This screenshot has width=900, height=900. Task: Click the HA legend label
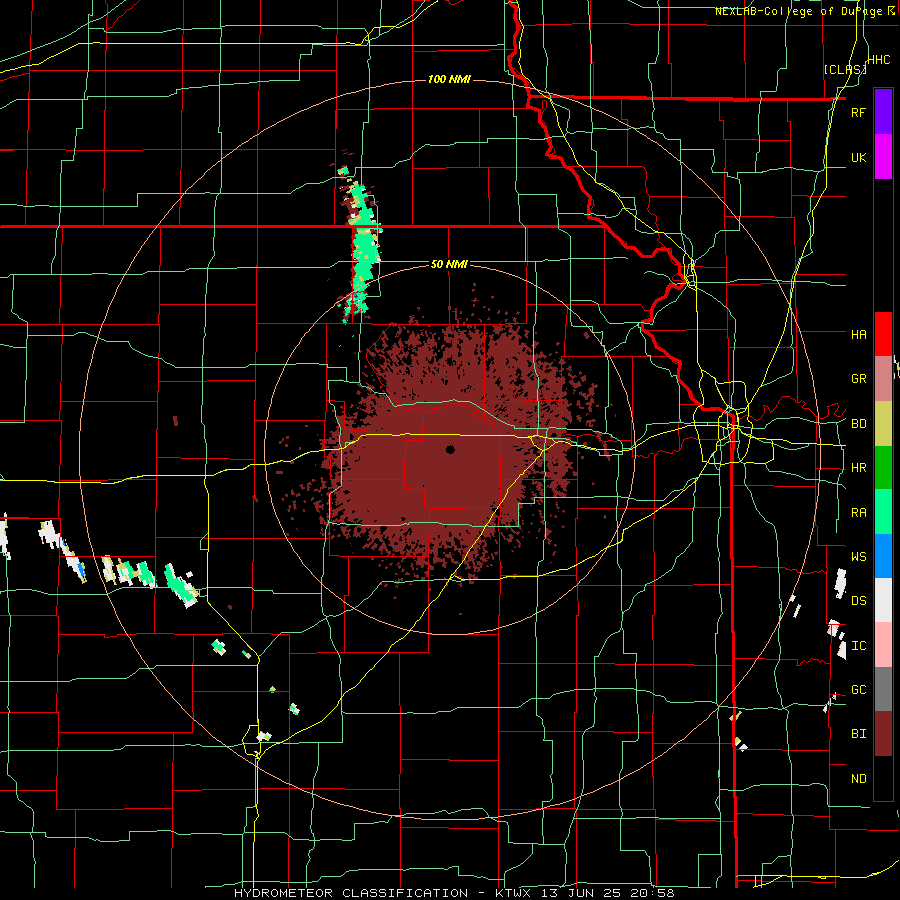858,334
